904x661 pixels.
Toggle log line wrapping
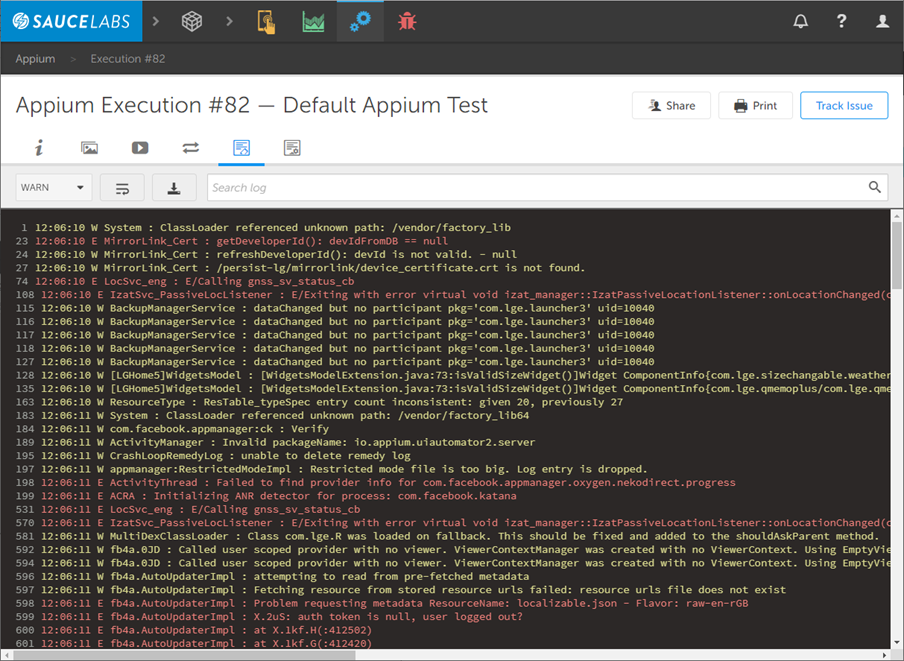click(122, 187)
